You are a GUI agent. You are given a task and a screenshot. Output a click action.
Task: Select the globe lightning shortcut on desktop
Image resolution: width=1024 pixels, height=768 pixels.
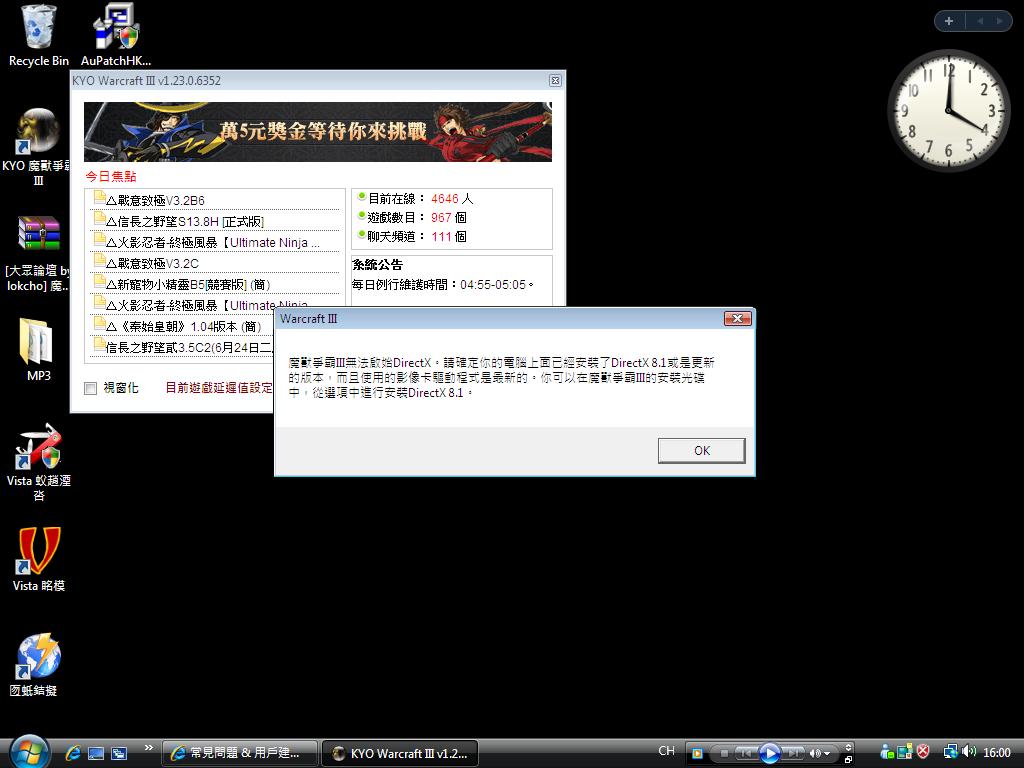tap(36, 664)
